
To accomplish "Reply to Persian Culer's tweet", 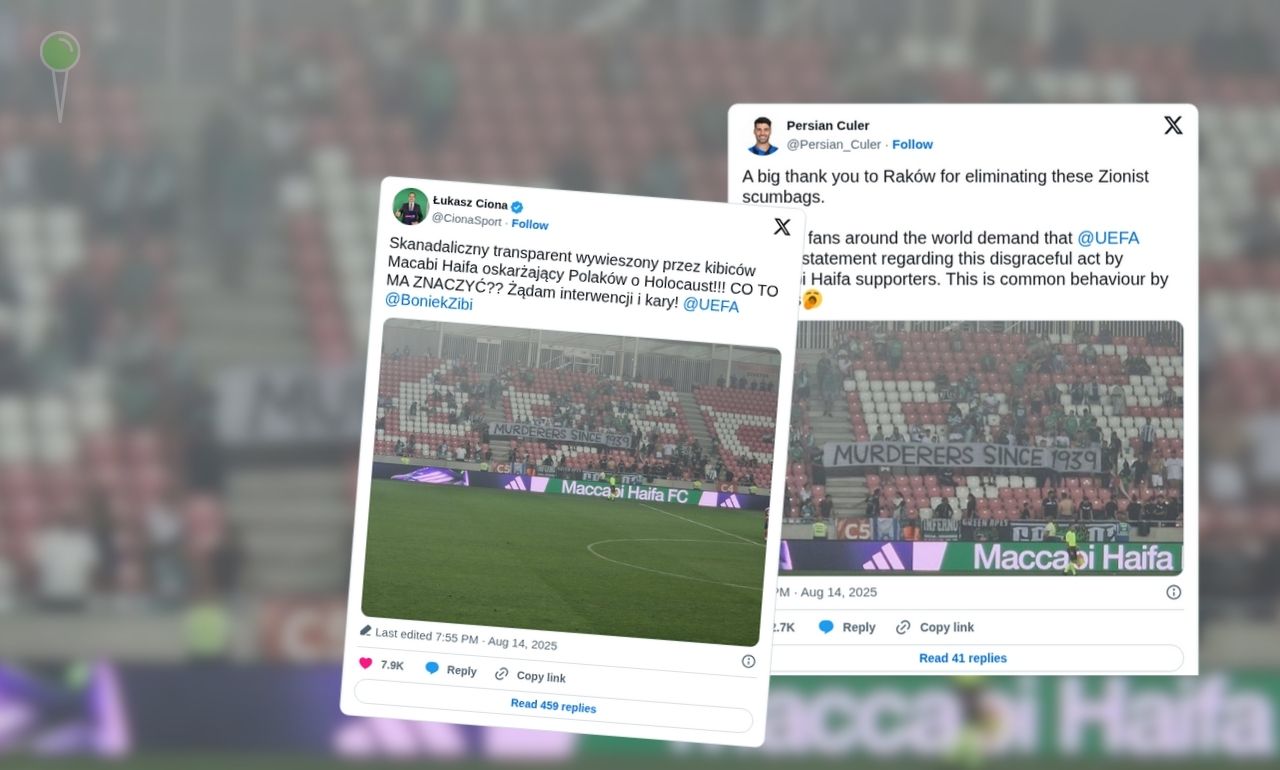I will click(x=847, y=627).
